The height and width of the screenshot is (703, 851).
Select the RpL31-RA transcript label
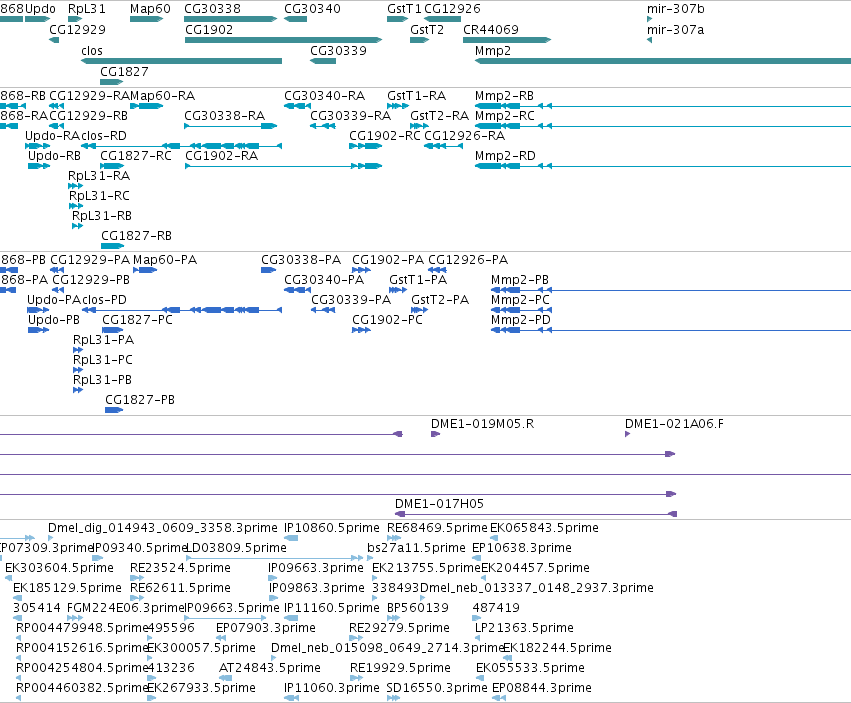[x=99, y=176]
